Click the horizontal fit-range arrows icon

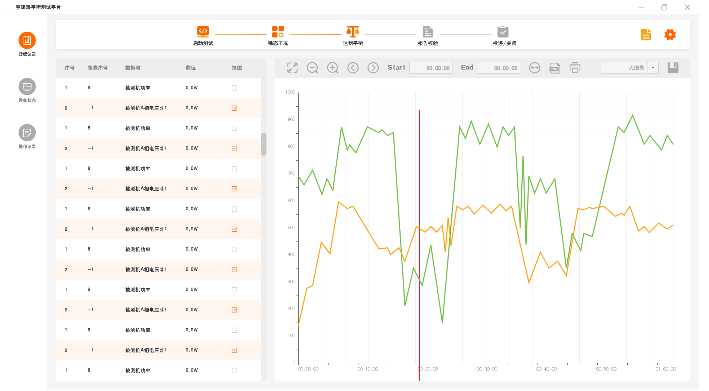pos(534,68)
